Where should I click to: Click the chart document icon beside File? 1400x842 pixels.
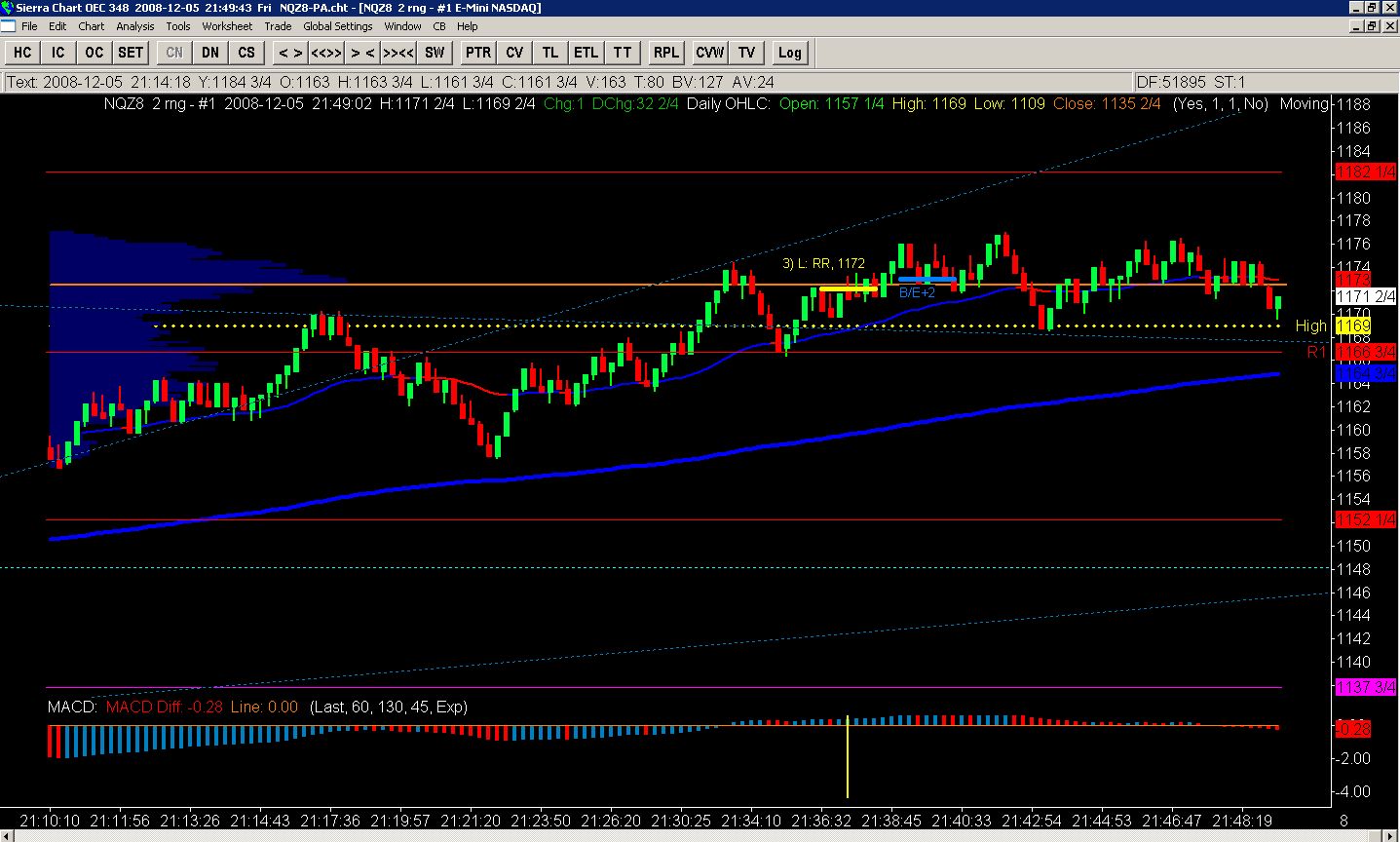8,26
